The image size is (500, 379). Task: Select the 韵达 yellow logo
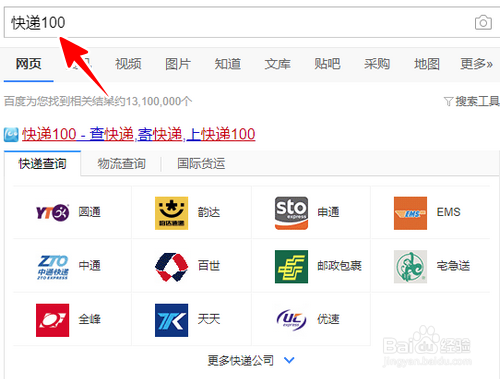[171, 213]
